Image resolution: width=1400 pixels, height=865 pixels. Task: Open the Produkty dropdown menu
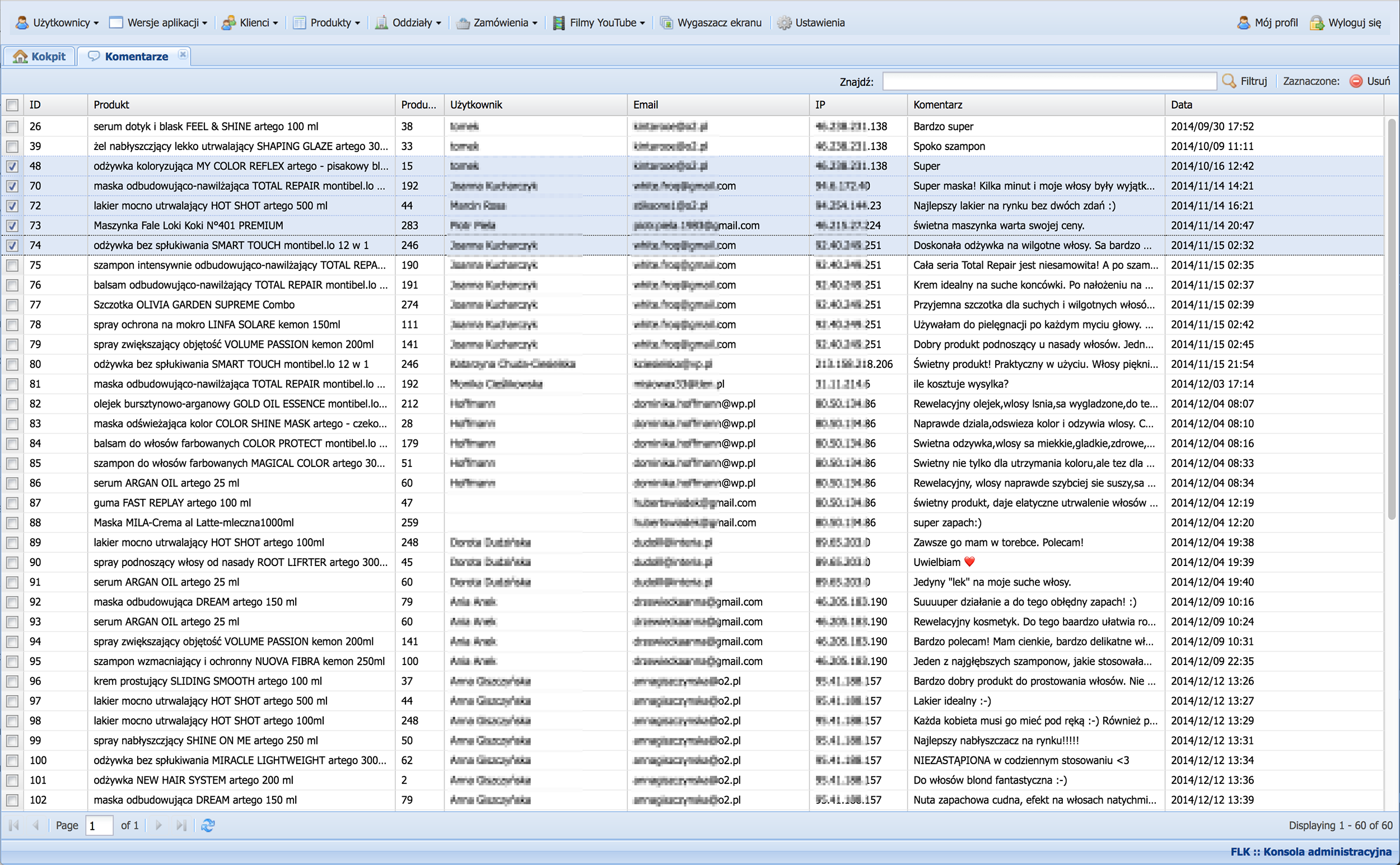[326, 23]
